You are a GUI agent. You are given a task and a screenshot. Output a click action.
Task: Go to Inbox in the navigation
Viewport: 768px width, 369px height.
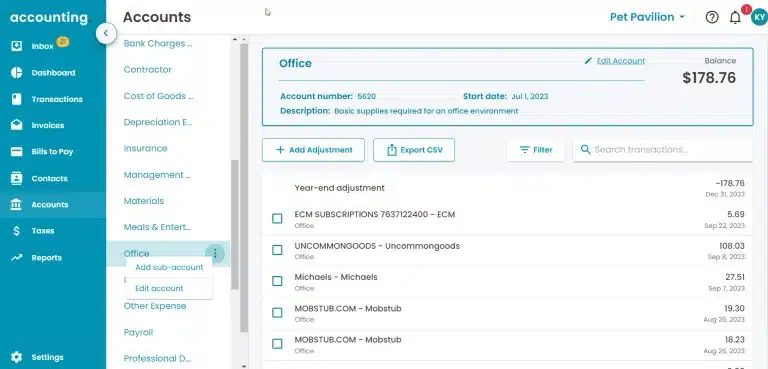(x=43, y=46)
